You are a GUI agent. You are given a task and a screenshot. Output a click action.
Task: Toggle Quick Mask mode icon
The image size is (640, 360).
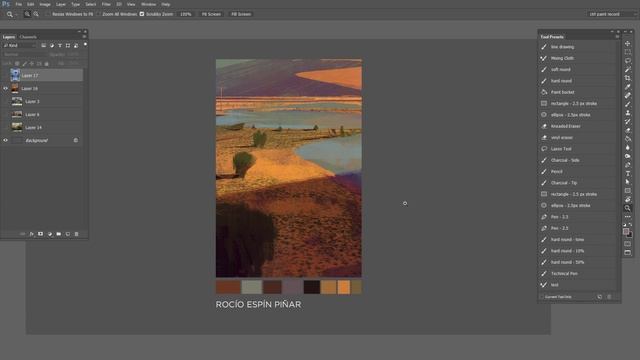(x=627, y=244)
